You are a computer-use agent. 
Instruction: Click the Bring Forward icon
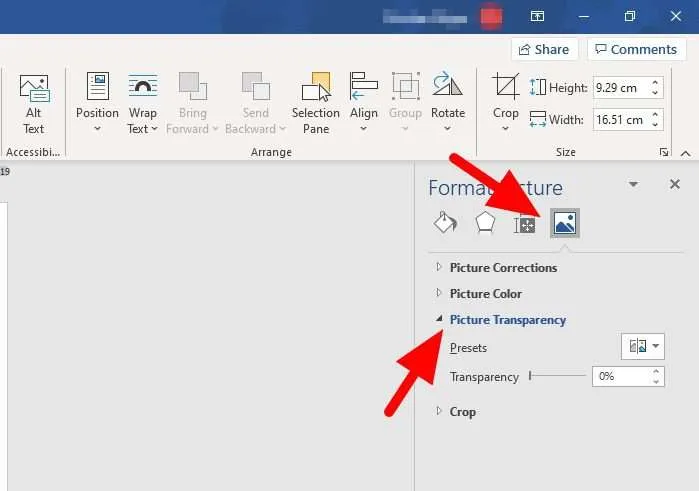pos(193,86)
